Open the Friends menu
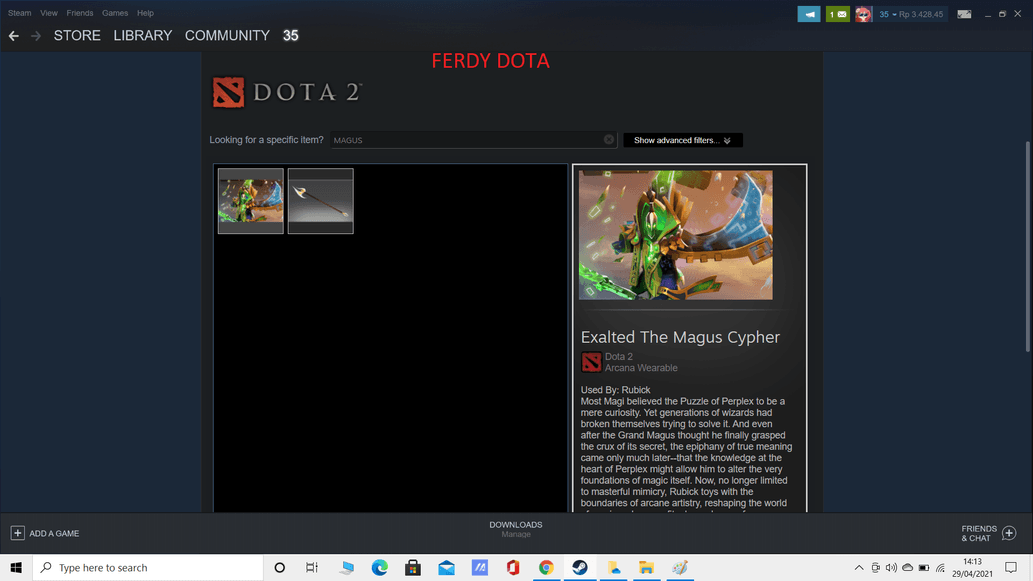 click(80, 13)
